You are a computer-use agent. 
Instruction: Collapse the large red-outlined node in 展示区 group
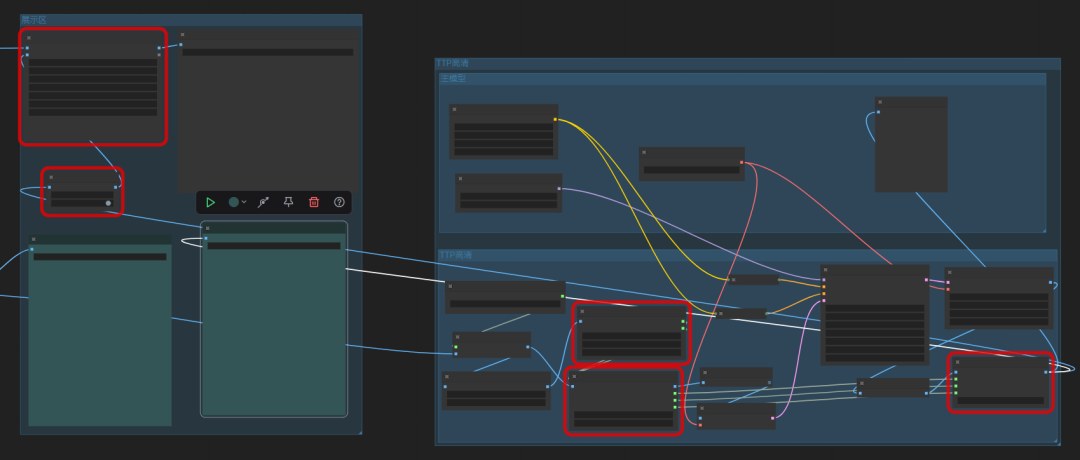[29, 38]
